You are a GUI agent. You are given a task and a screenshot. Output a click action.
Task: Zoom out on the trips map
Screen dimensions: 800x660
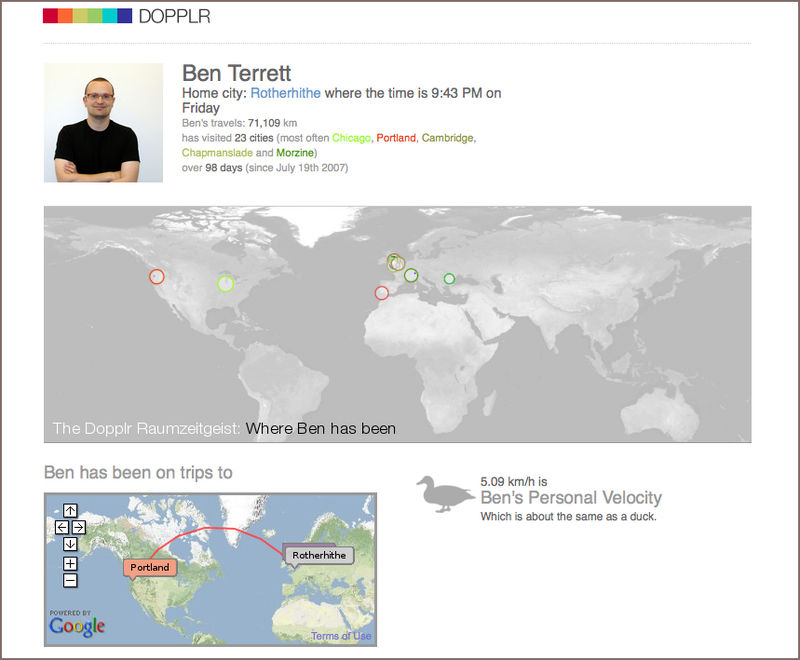click(70, 580)
